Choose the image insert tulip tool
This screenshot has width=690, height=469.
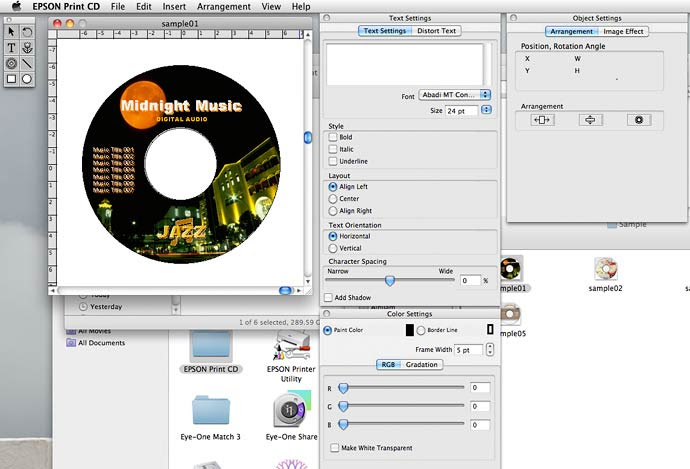coord(27,48)
